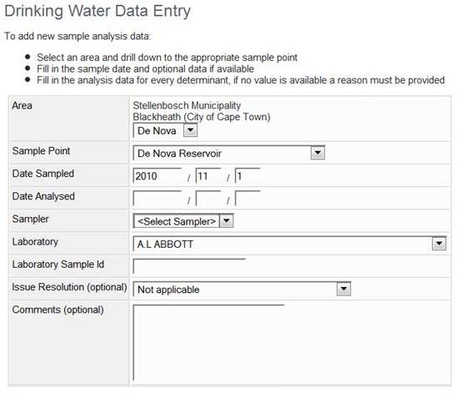The height and width of the screenshot is (394, 459).
Task: Focus the Date Analysed year field
Action: [x=157, y=198]
